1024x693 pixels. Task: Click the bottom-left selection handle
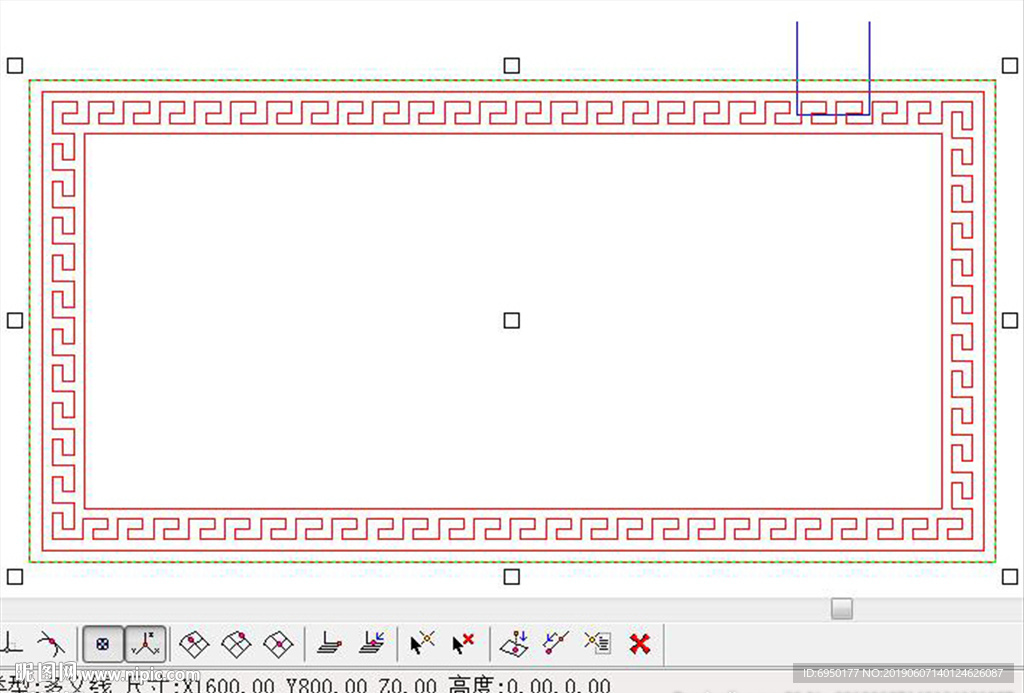(x=15, y=577)
